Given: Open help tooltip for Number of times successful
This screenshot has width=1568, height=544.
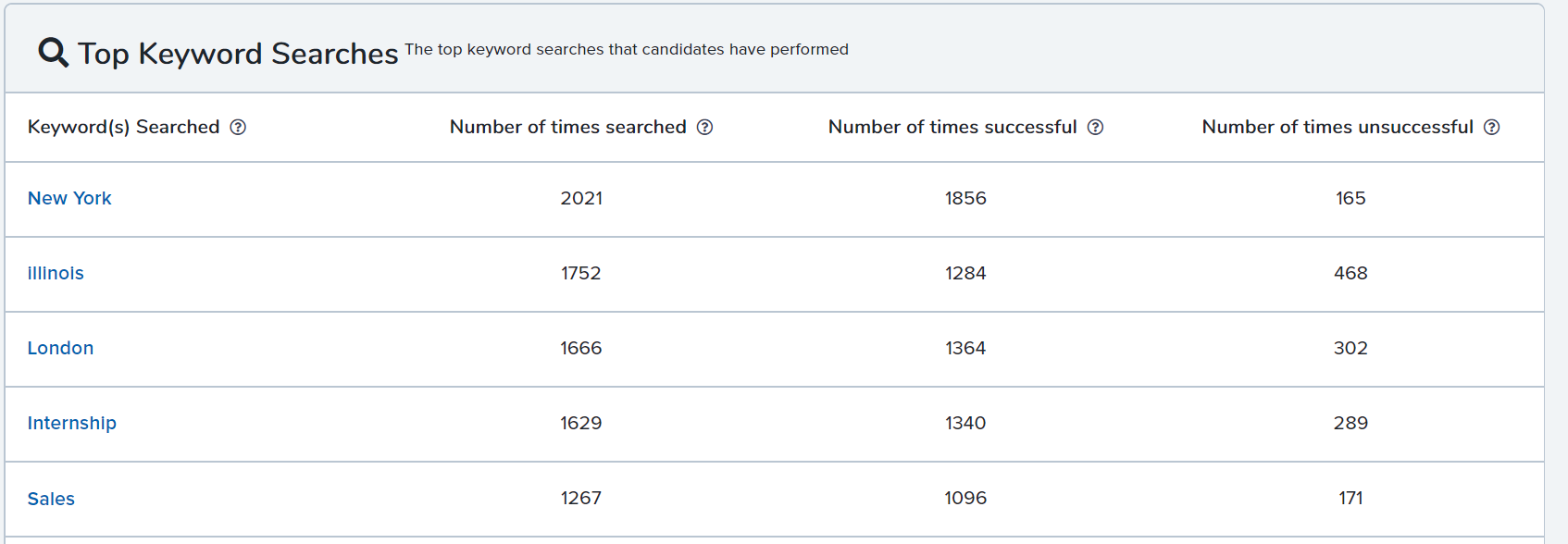Looking at the screenshot, I should point(1095,128).
